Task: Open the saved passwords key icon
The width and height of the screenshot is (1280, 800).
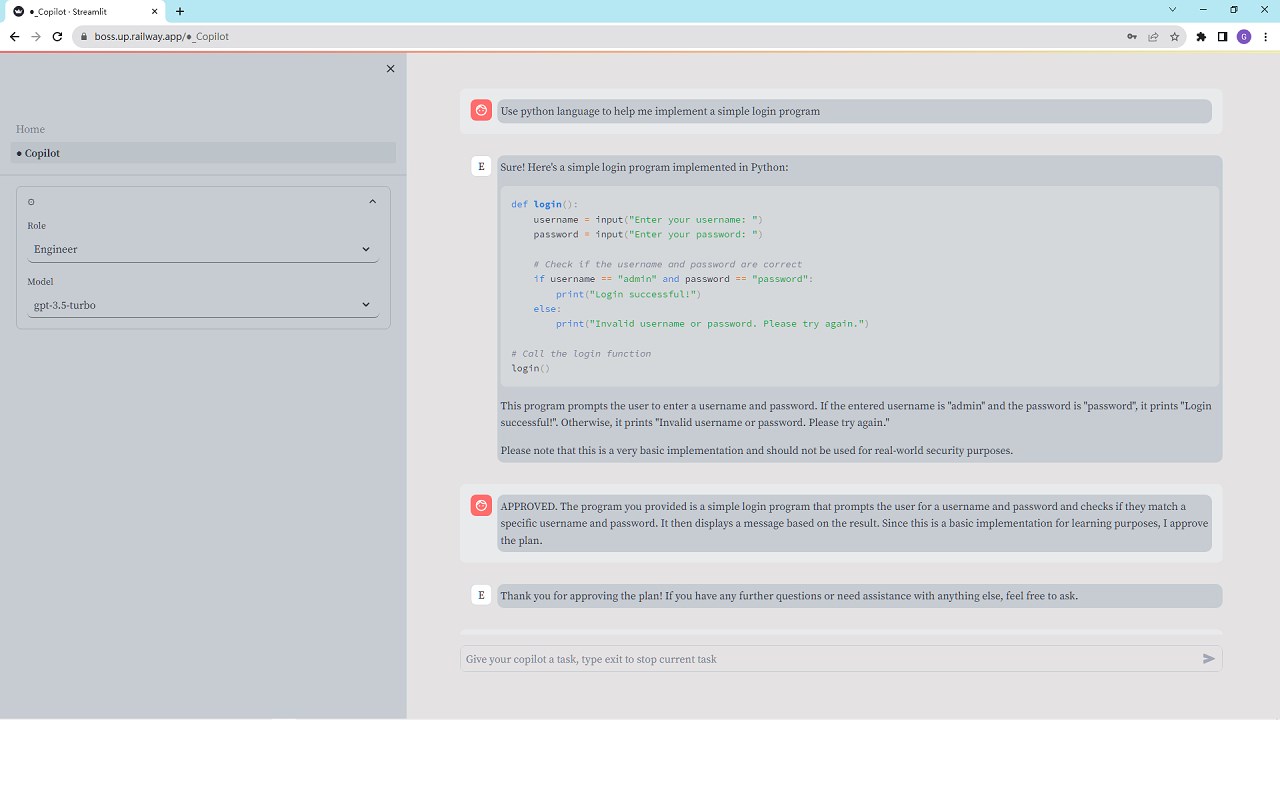Action: tap(1132, 37)
